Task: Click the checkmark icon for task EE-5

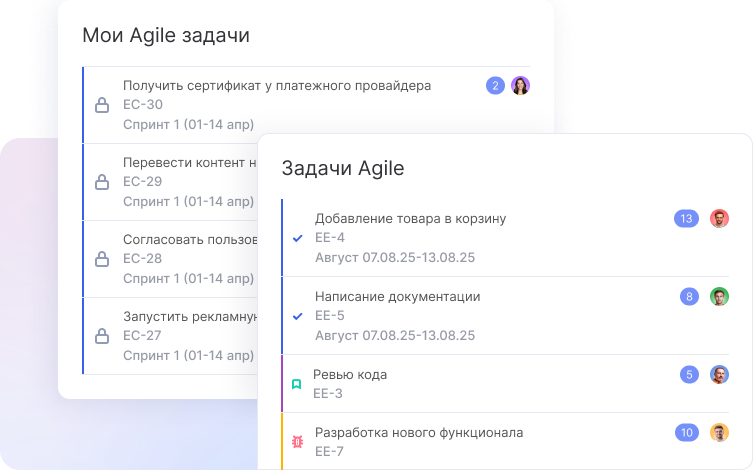Action: pyautogui.click(x=298, y=316)
